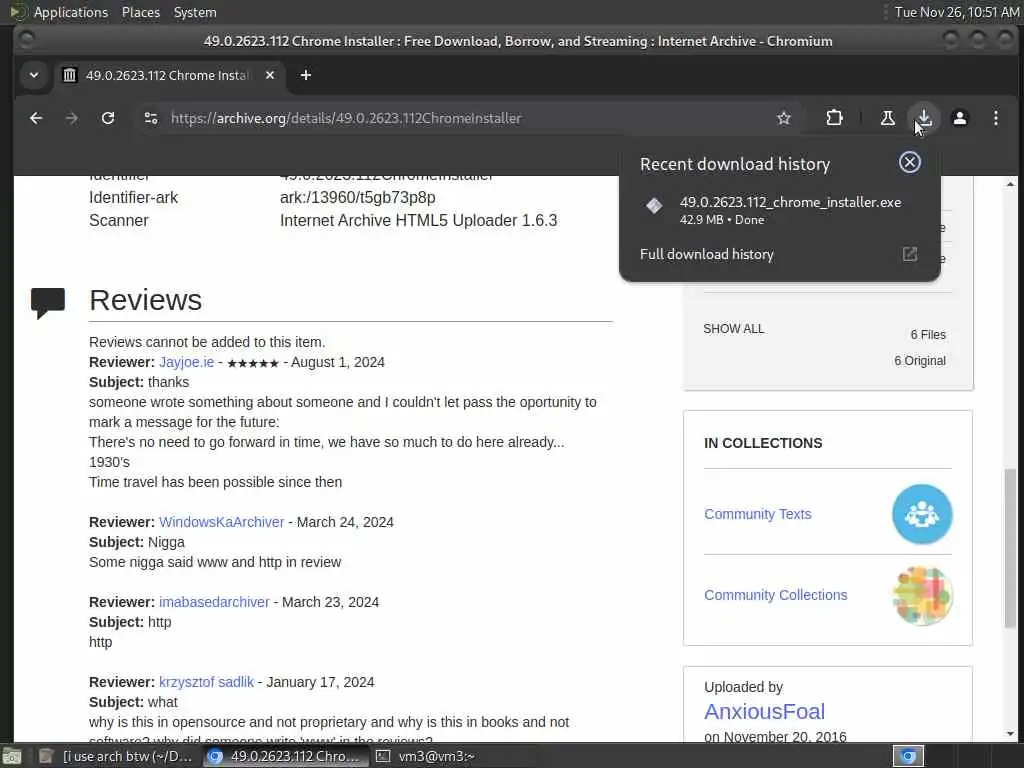Switch to vm3@vm3 terminal in taskbar
Viewport: 1024px width, 768px height.
click(x=426, y=756)
